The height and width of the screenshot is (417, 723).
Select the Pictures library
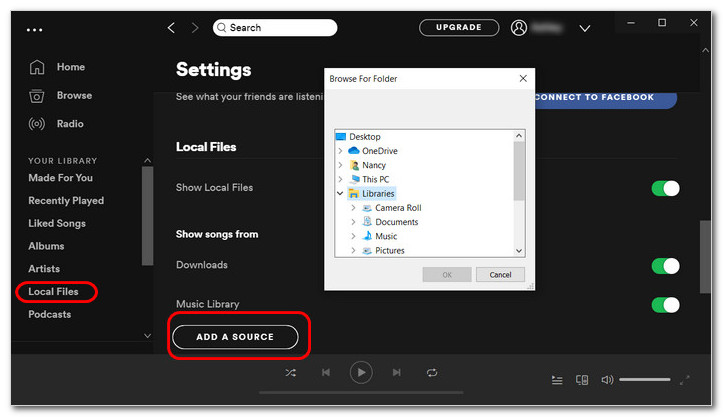coord(390,250)
